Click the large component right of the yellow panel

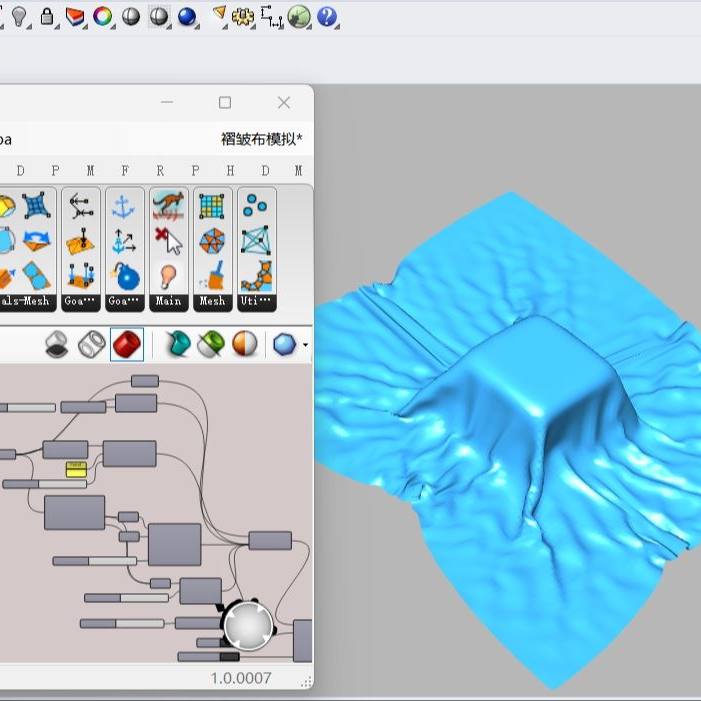coord(129,453)
